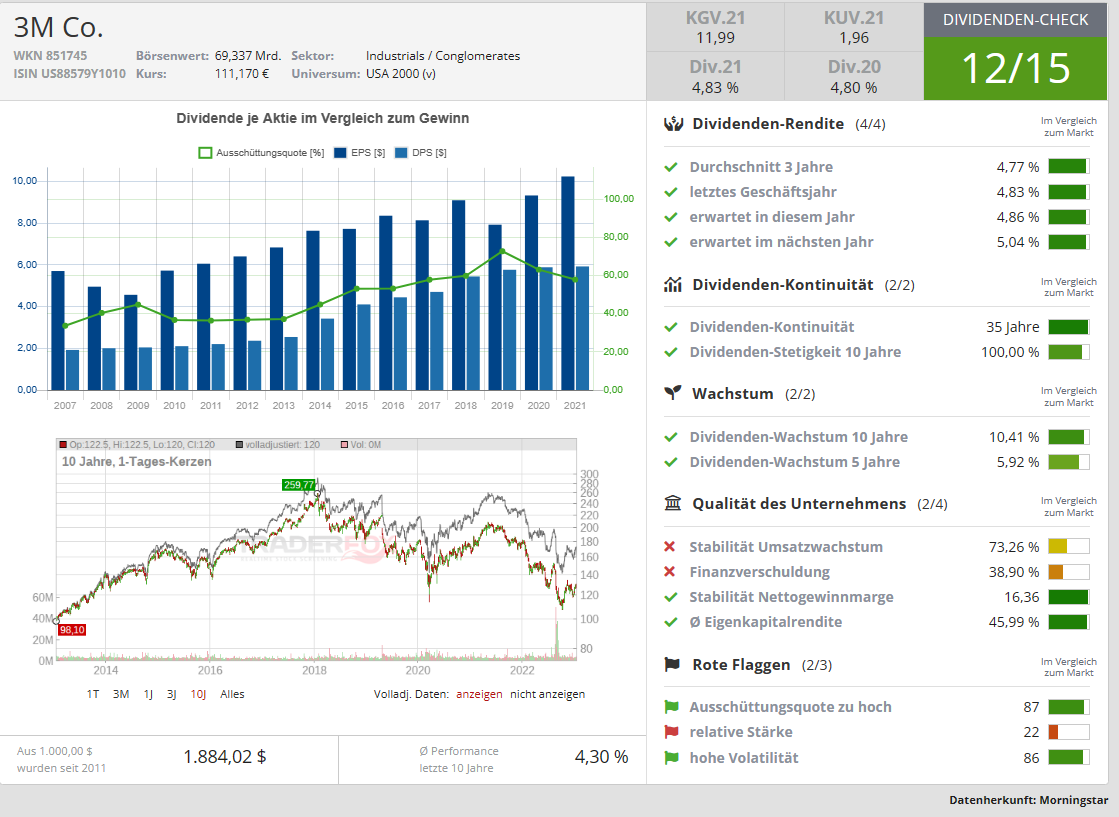This screenshot has width=1119, height=817.
Task: Click the Stabilität Umsatzwachstum yellow rating bar
Action: [x=1068, y=547]
